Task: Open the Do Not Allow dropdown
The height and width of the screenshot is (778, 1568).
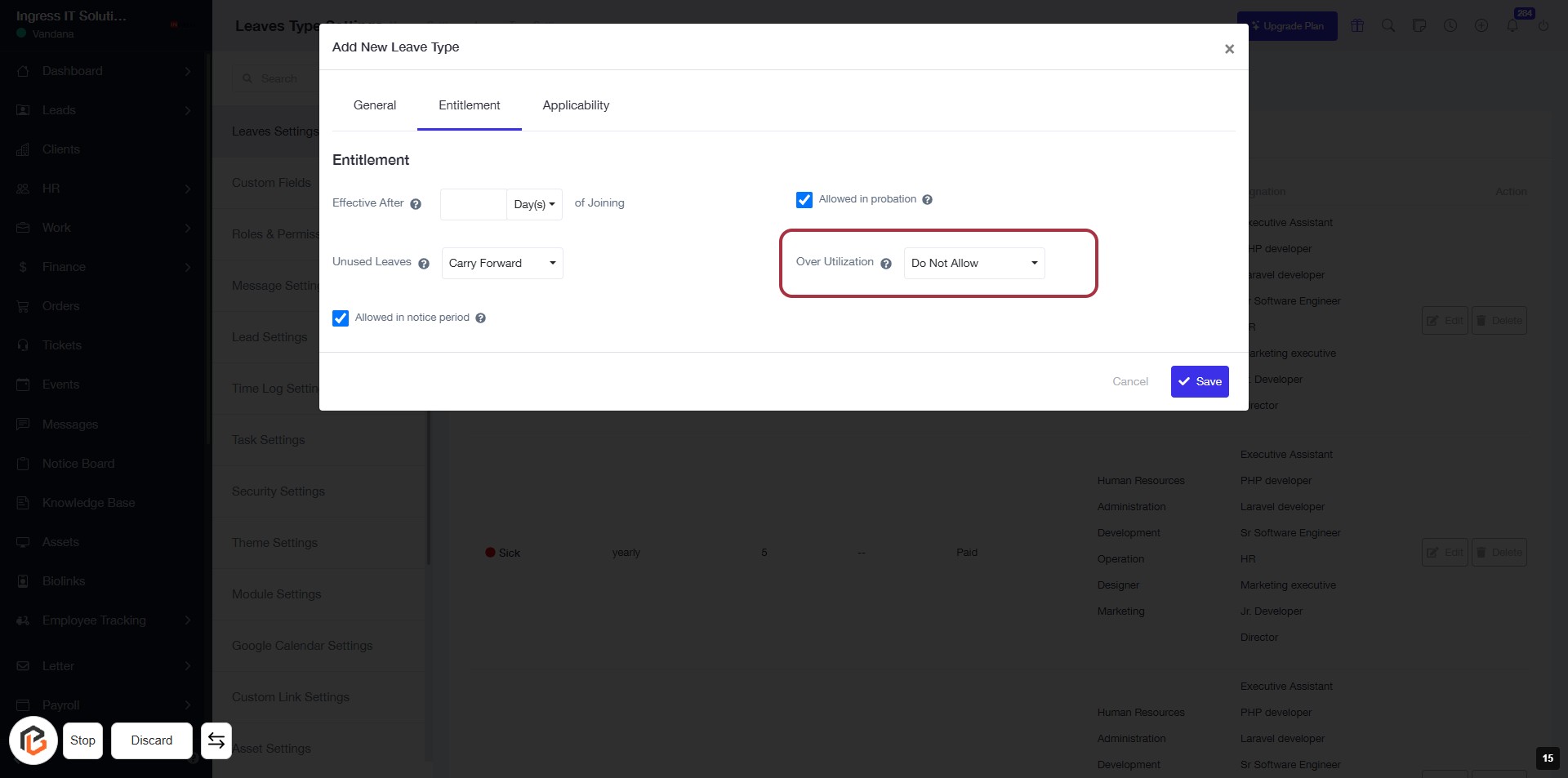Action: click(x=973, y=264)
